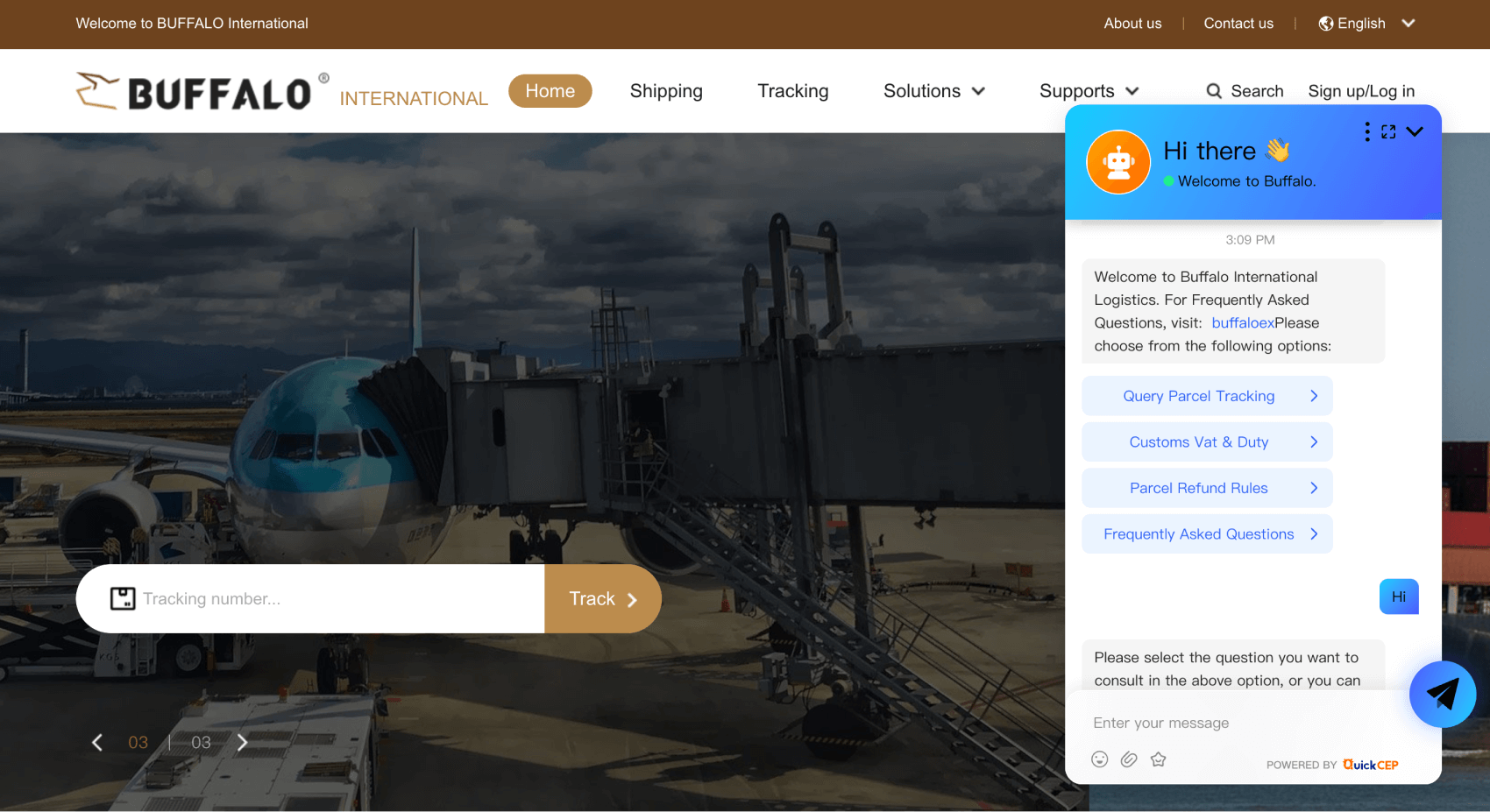Click the star rating icon in chat
Viewport: 1490px width, 812px height.
1158,759
